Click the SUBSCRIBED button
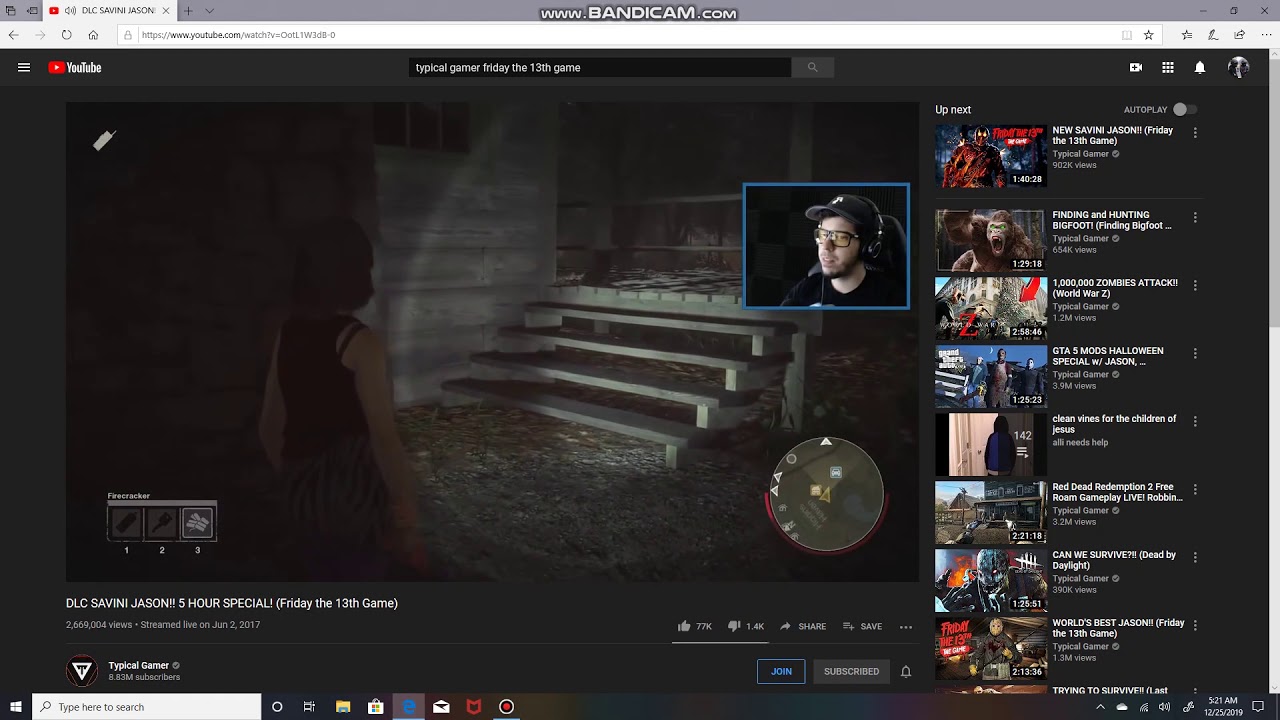 [851, 671]
